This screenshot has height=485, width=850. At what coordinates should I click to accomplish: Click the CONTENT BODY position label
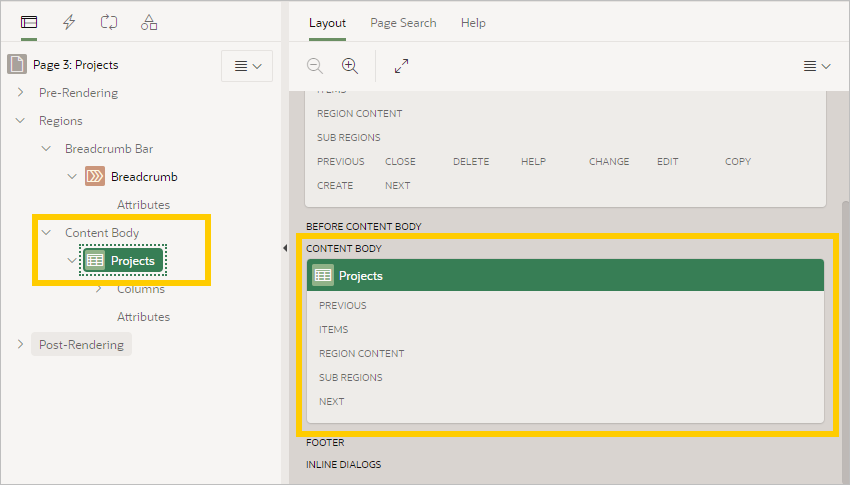click(344, 248)
